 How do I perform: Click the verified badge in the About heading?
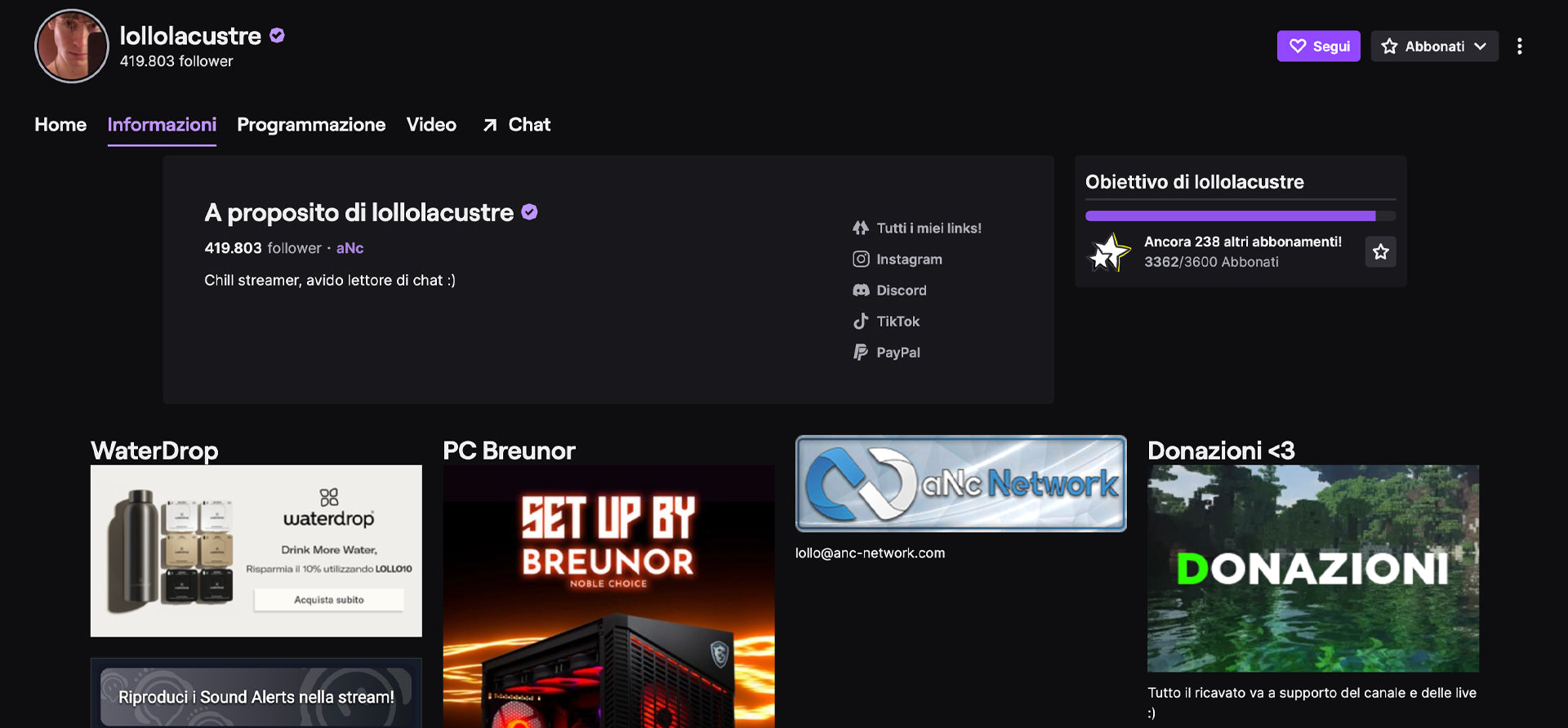tap(529, 212)
